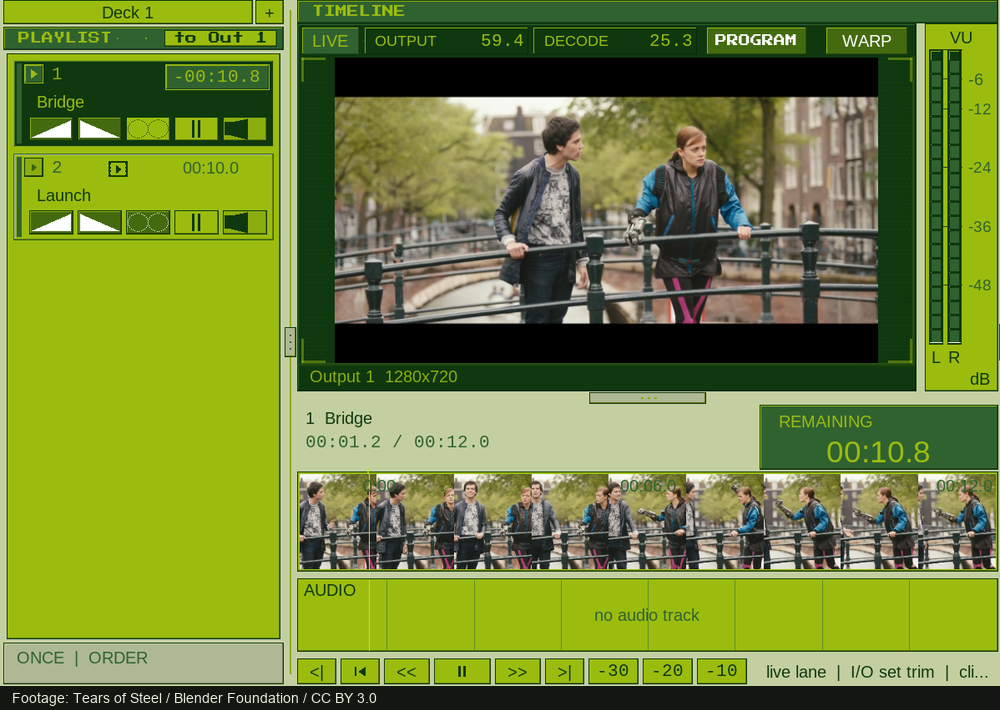
Task: Toggle fade-out ramp on Bridge clip
Action: click(x=99, y=129)
